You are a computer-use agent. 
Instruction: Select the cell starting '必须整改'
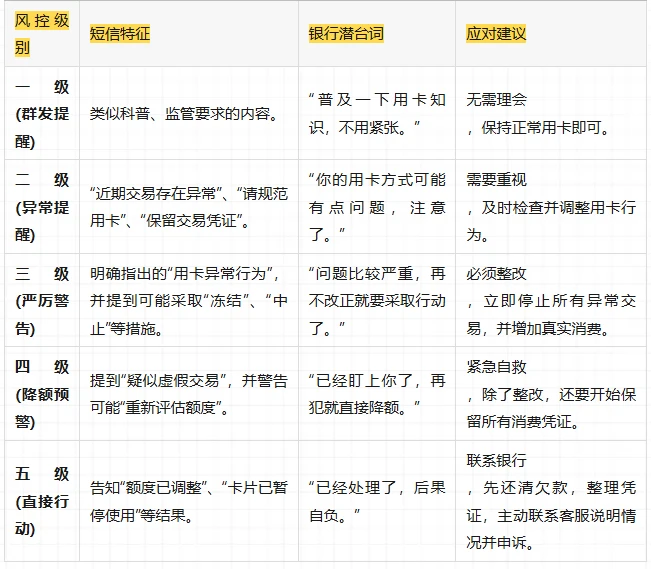click(551, 300)
